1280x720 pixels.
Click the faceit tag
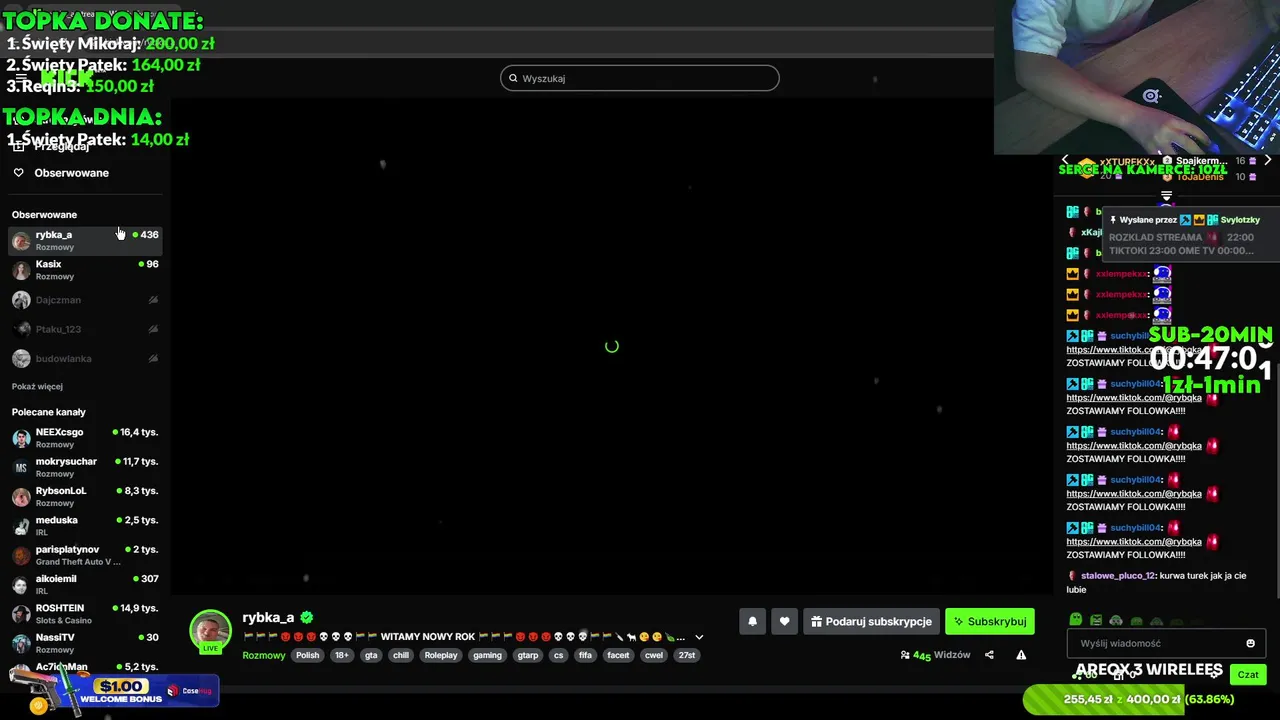tap(618, 655)
